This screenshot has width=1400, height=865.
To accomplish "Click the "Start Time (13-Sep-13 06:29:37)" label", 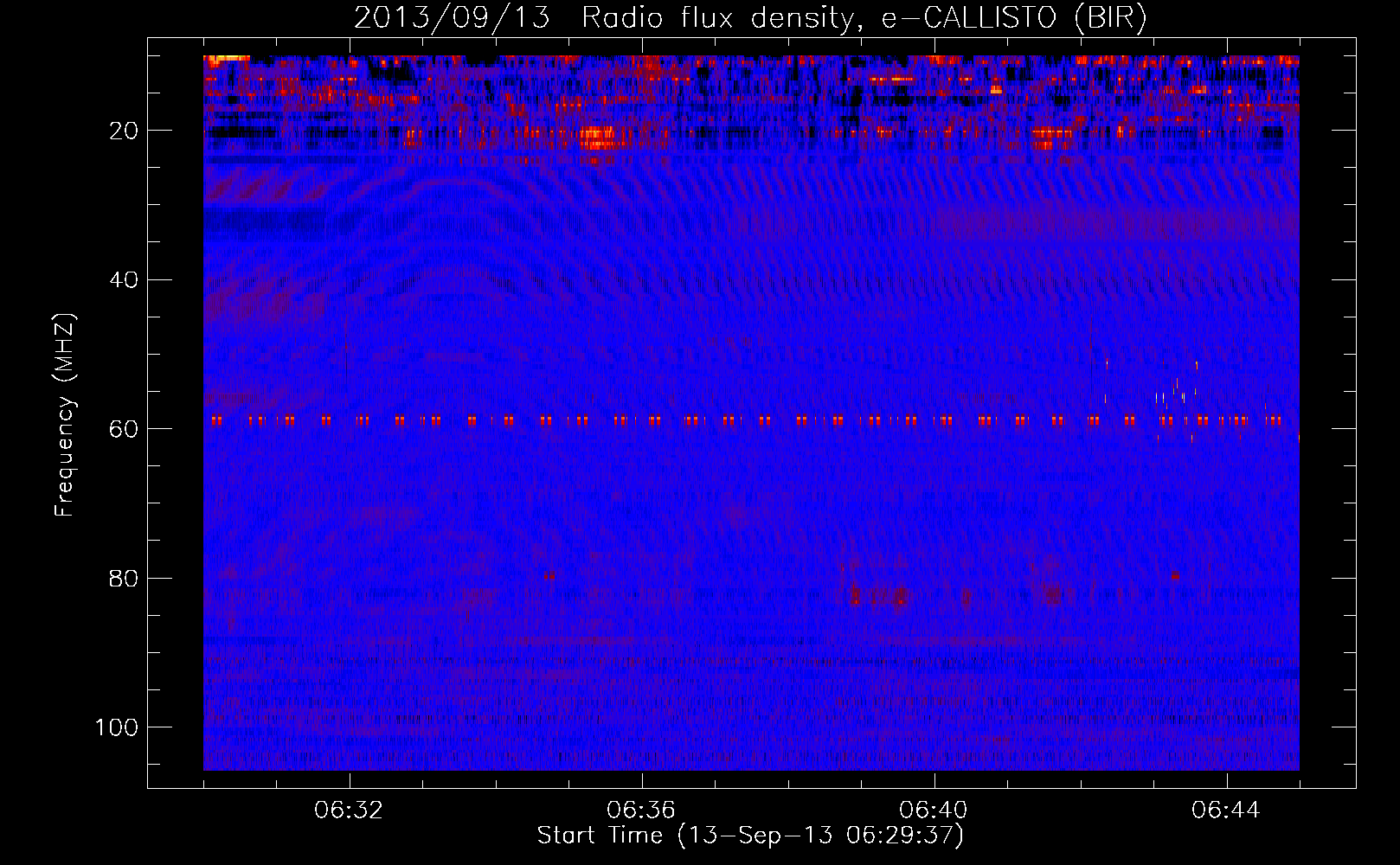I will [750, 836].
